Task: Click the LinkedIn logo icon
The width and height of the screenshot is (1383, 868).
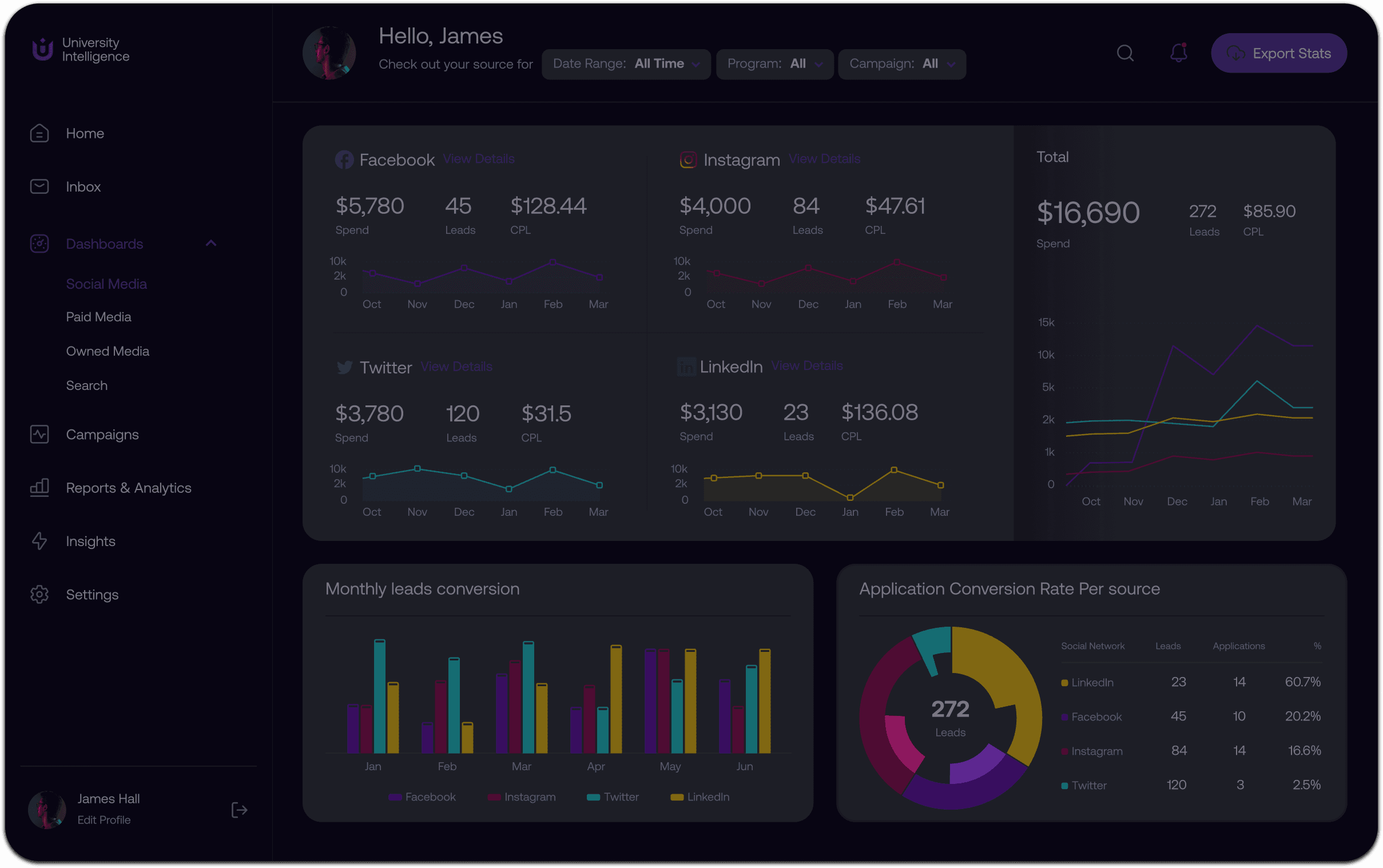Action: point(686,367)
